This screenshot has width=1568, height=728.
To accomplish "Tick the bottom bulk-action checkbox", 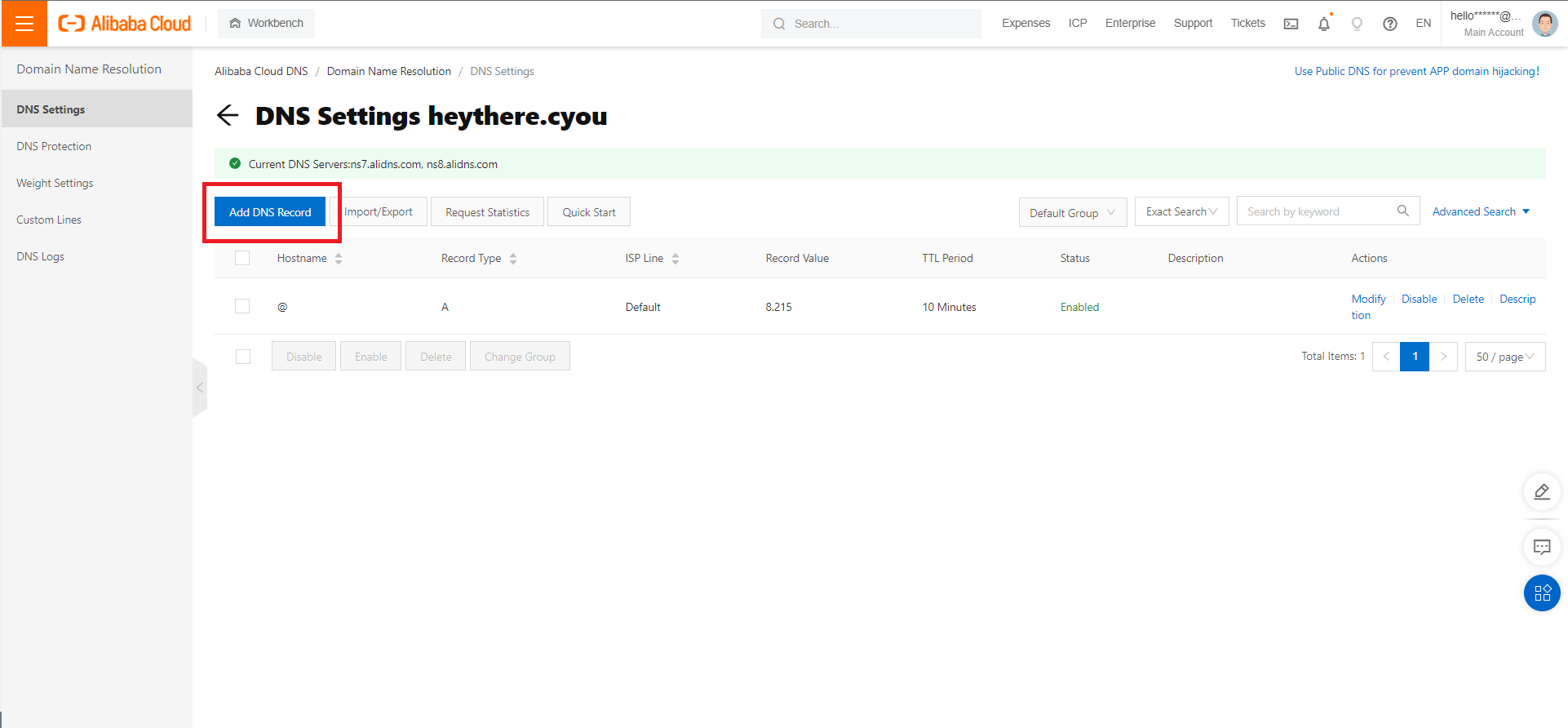I will tap(243, 357).
